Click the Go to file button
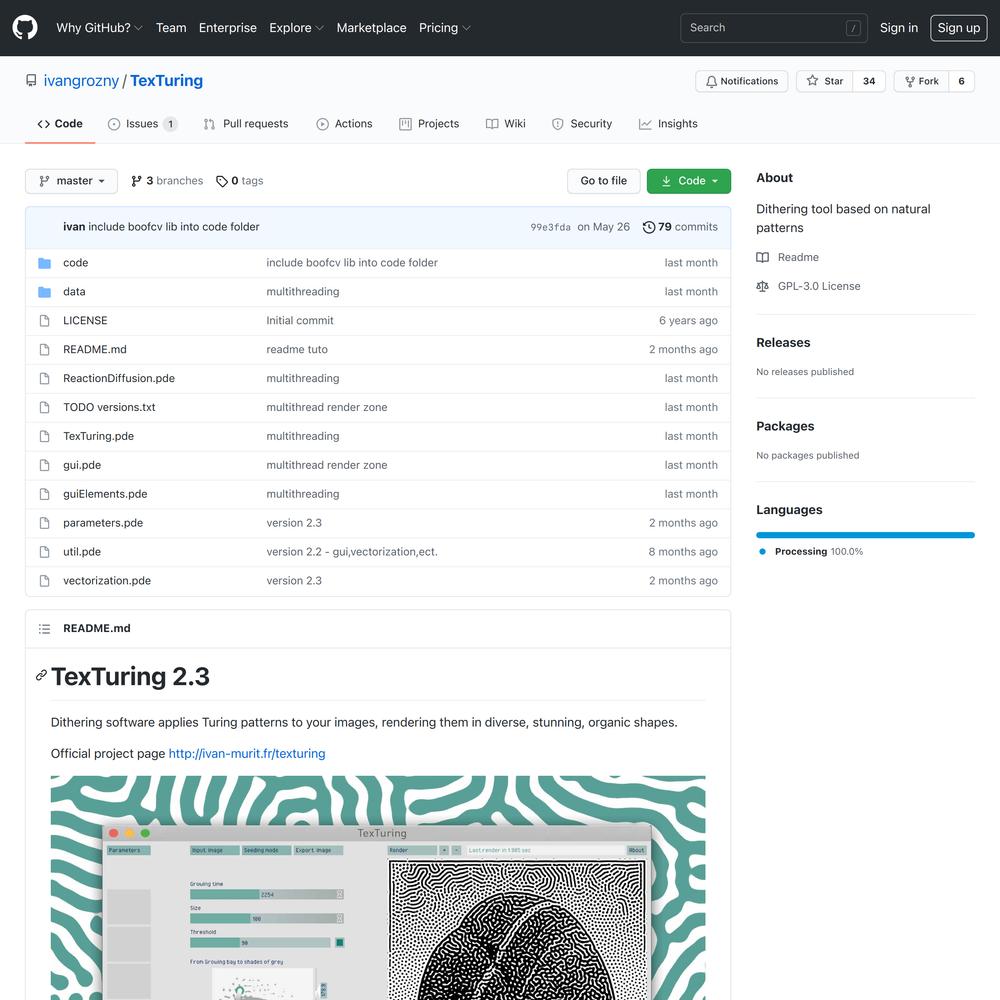1000x1000 pixels. point(603,181)
